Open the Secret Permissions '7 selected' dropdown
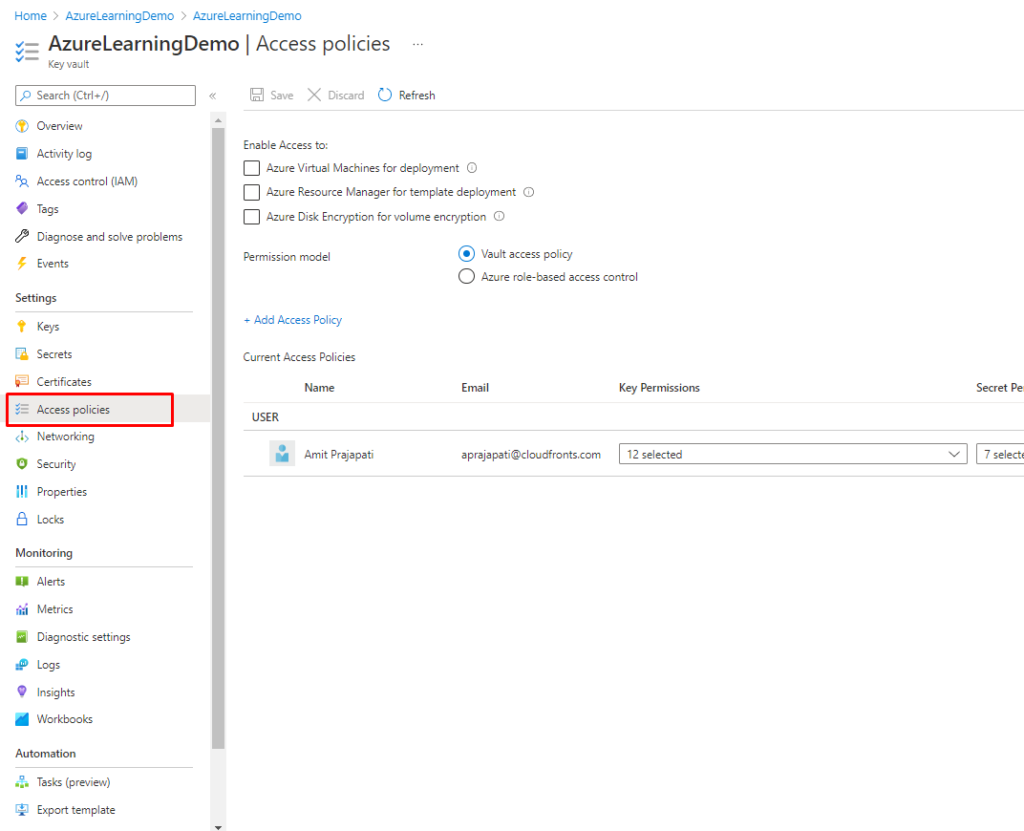 click(x=1000, y=454)
